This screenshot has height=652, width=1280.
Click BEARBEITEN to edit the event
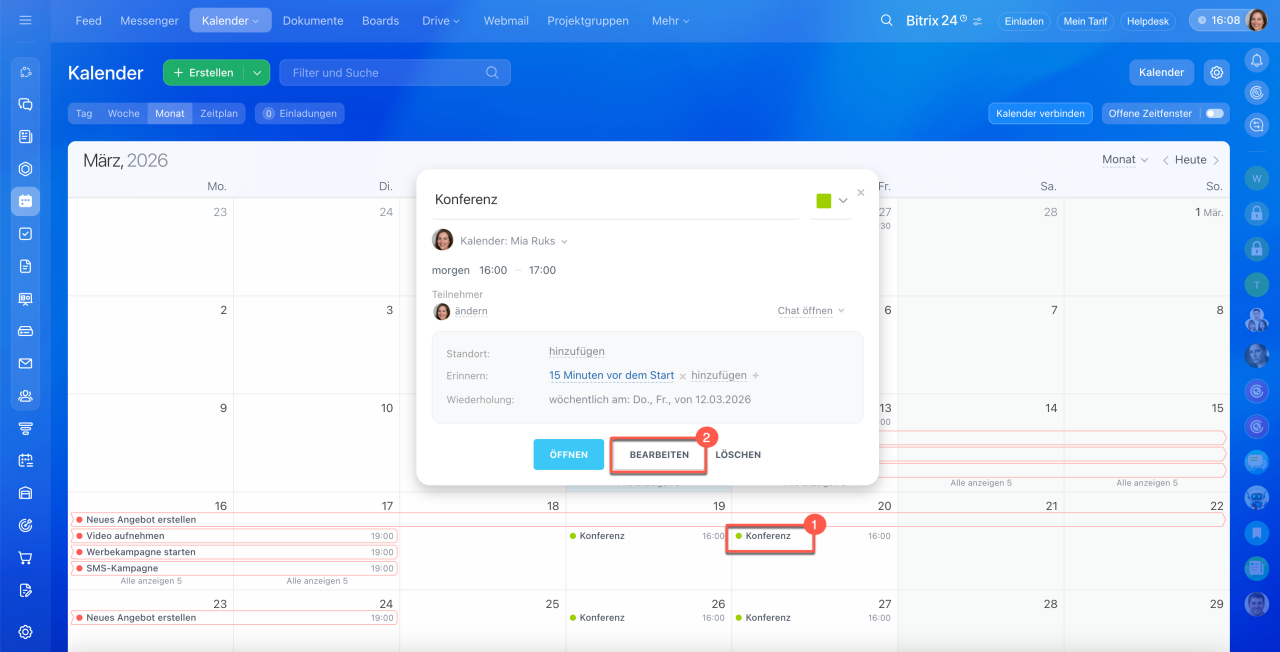[659, 454]
